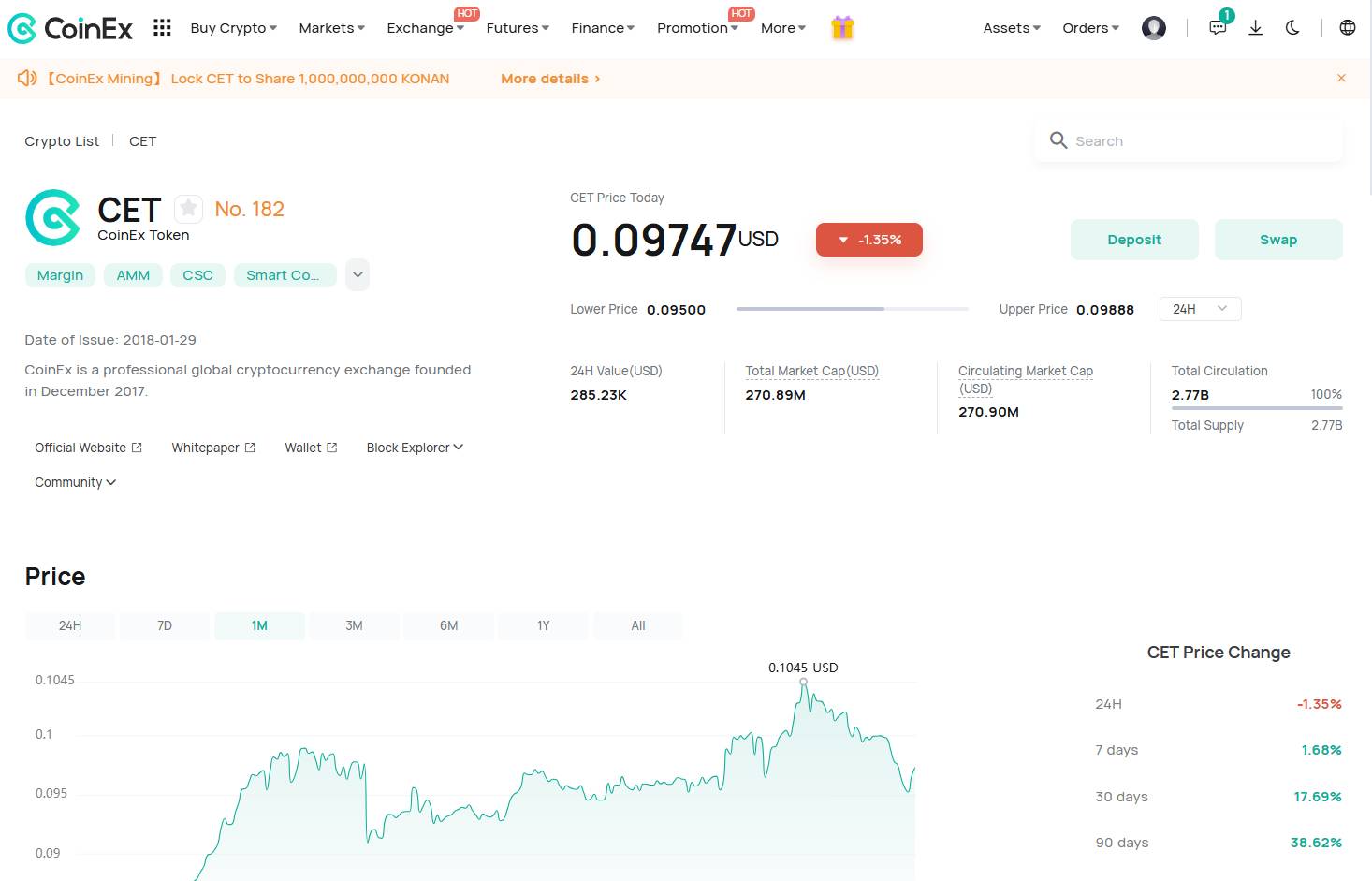This screenshot has height=881, width=1372.
Task: Switch chart to 24H range
Action: [70, 625]
